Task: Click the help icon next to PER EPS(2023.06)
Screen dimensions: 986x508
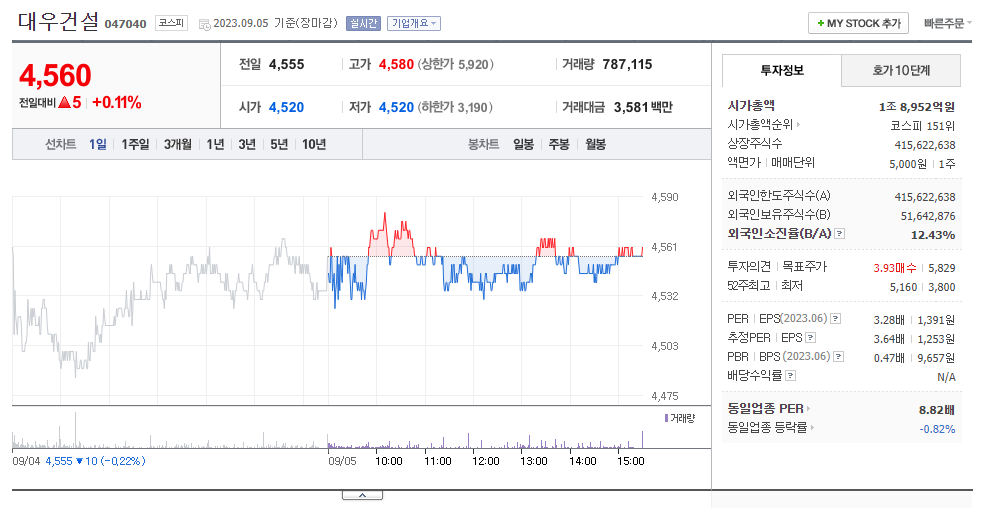Action: click(x=835, y=319)
